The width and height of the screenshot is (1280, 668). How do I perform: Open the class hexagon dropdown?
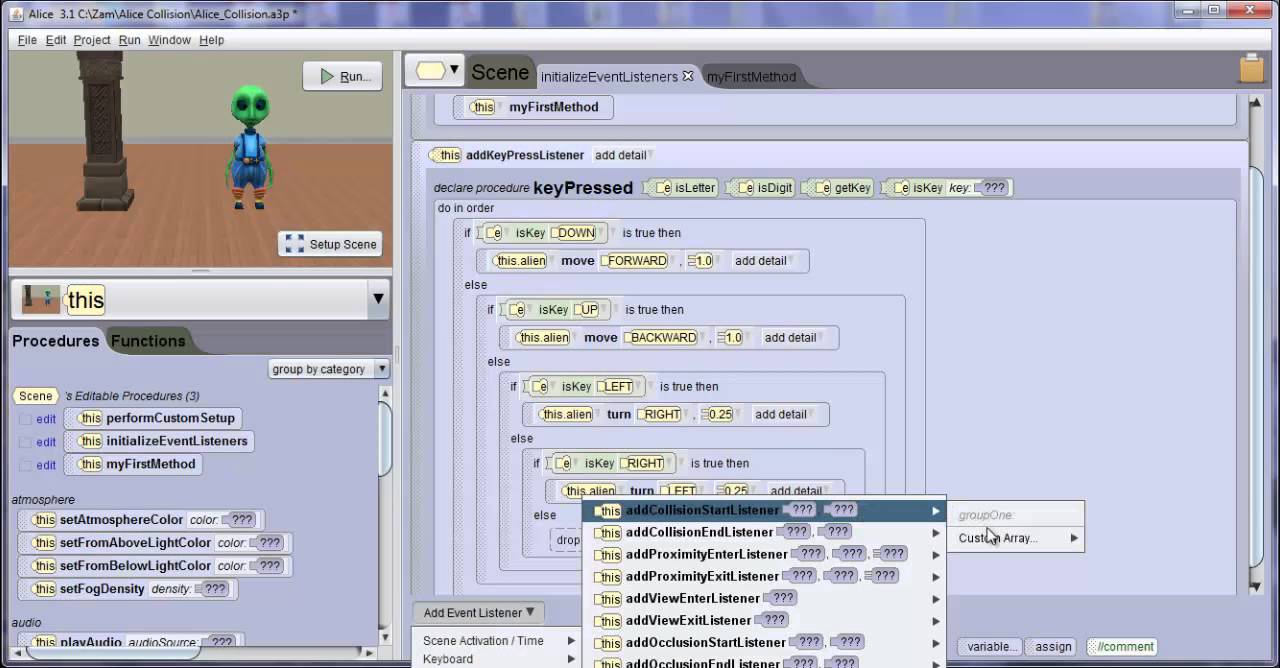point(436,70)
